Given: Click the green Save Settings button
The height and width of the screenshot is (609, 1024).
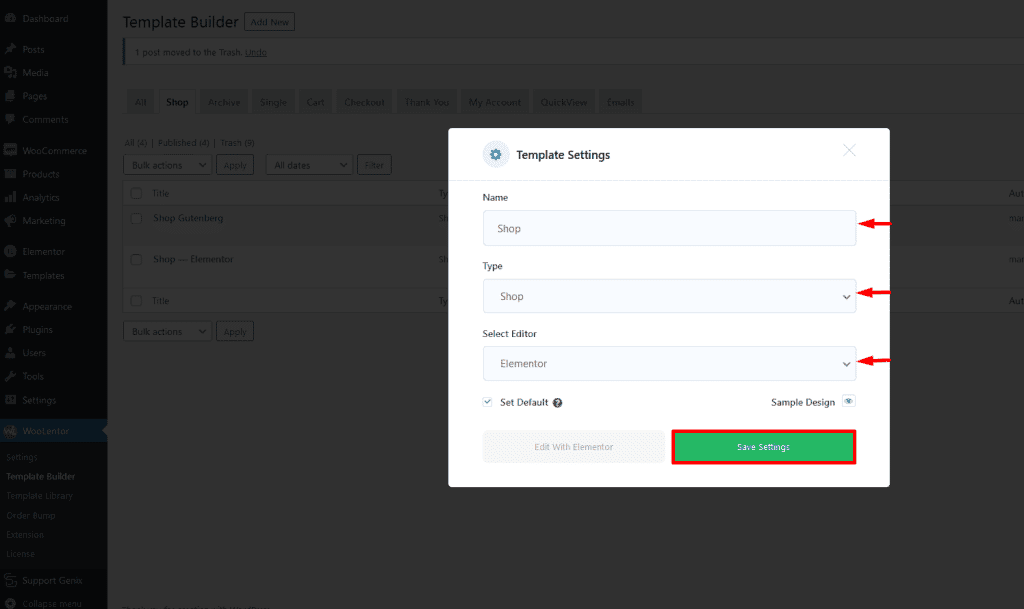Looking at the screenshot, I should [763, 447].
